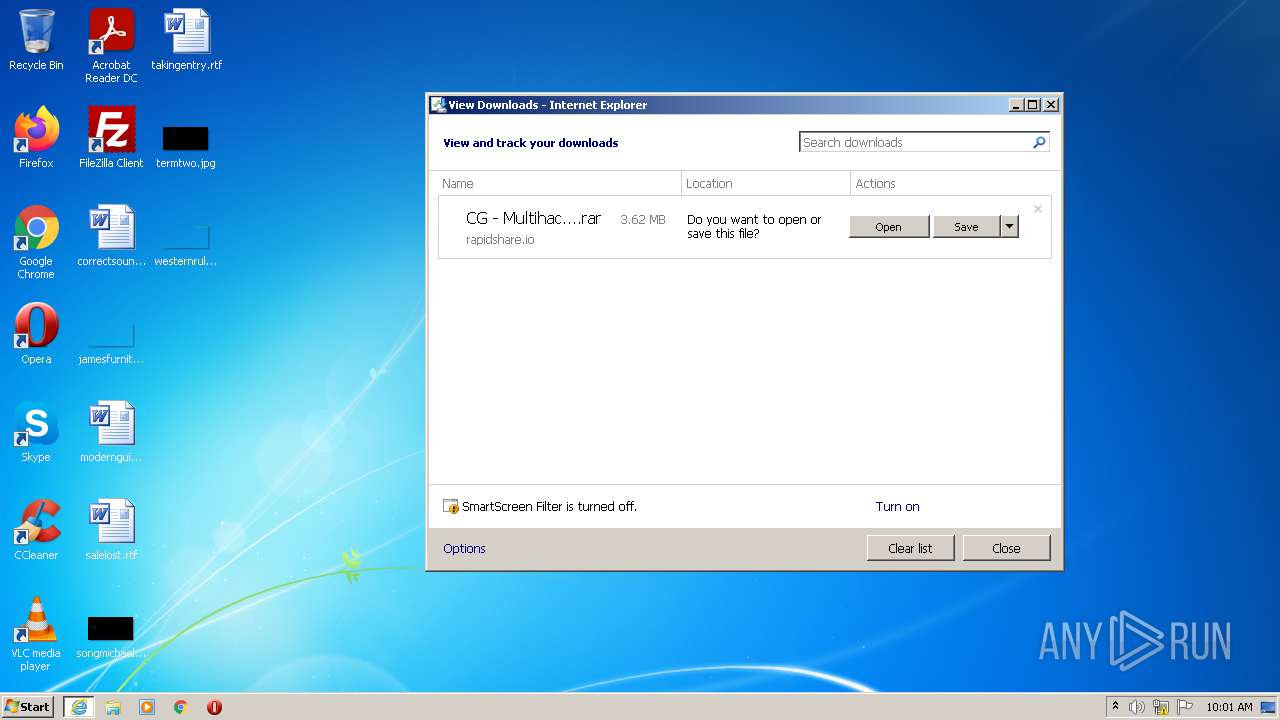Select the westernrul... desktop file
Viewport: 1280px width, 720px height.
pyautogui.click(x=186, y=245)
